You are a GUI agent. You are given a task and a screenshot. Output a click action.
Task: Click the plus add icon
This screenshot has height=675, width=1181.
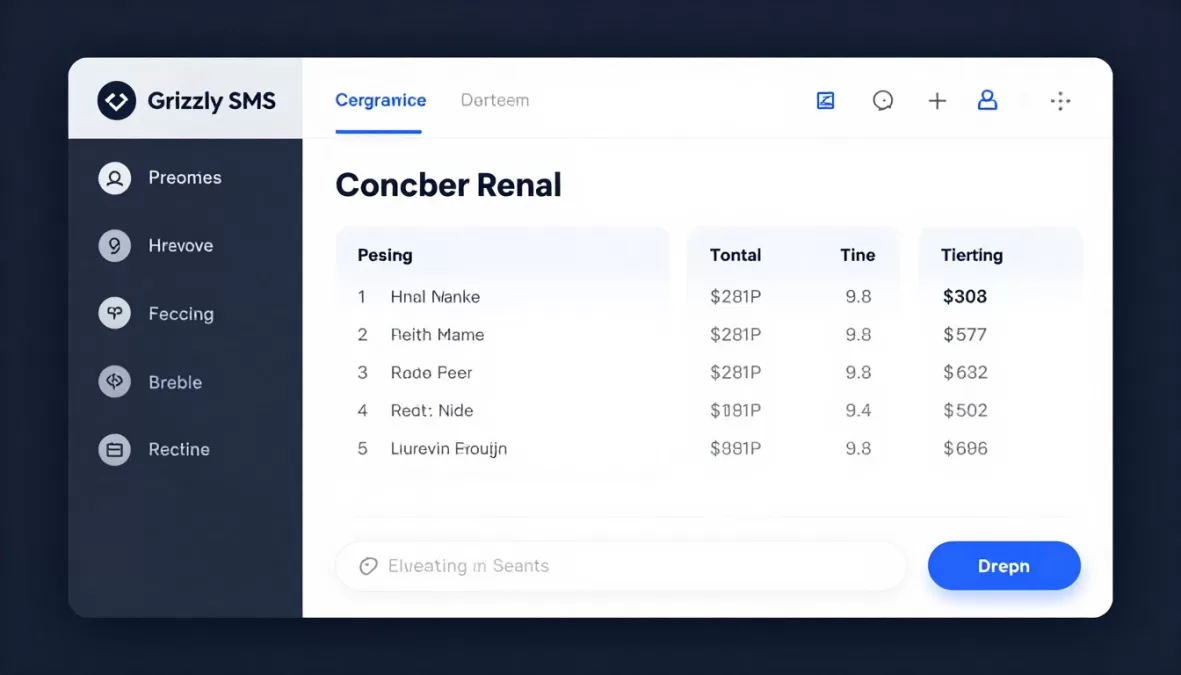coord(937,101)
